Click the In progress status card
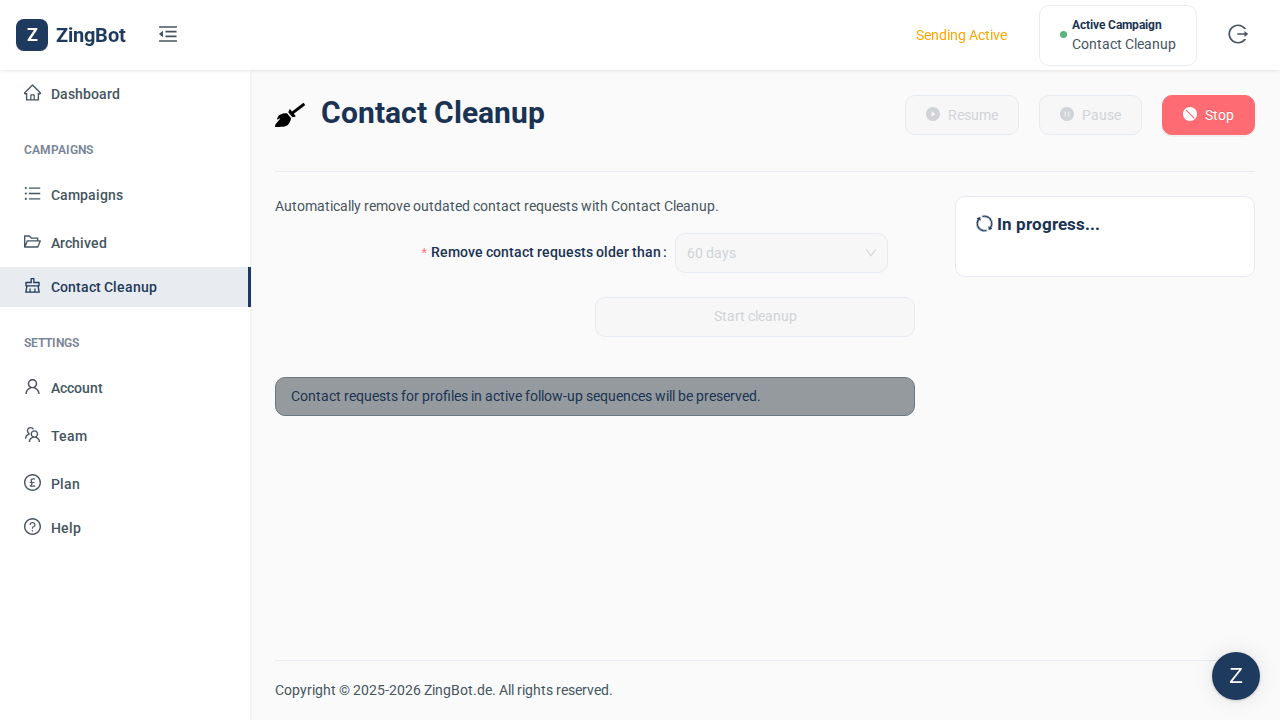 point(1105,236)
